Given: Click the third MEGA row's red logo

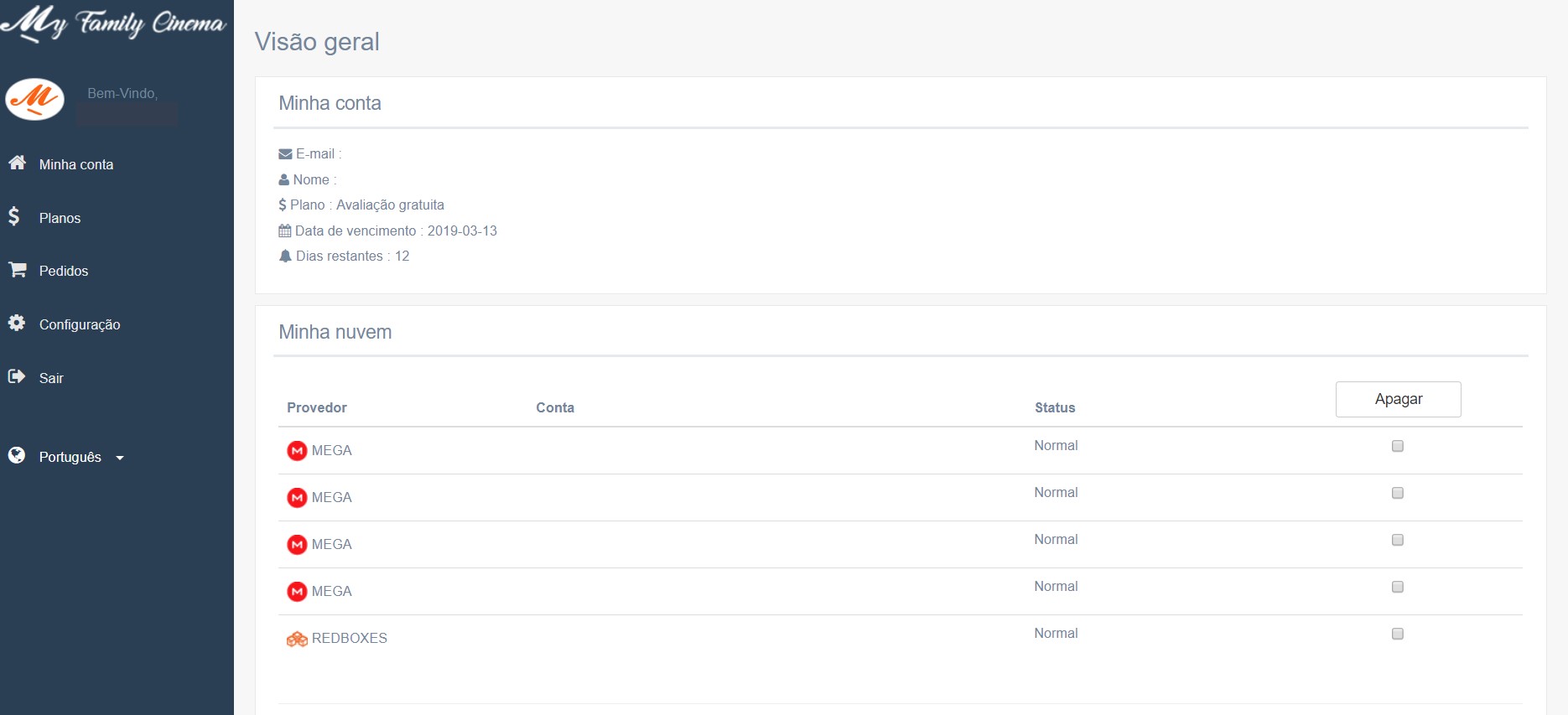Looking at the screenshot, I should click(x=297, y=545).
